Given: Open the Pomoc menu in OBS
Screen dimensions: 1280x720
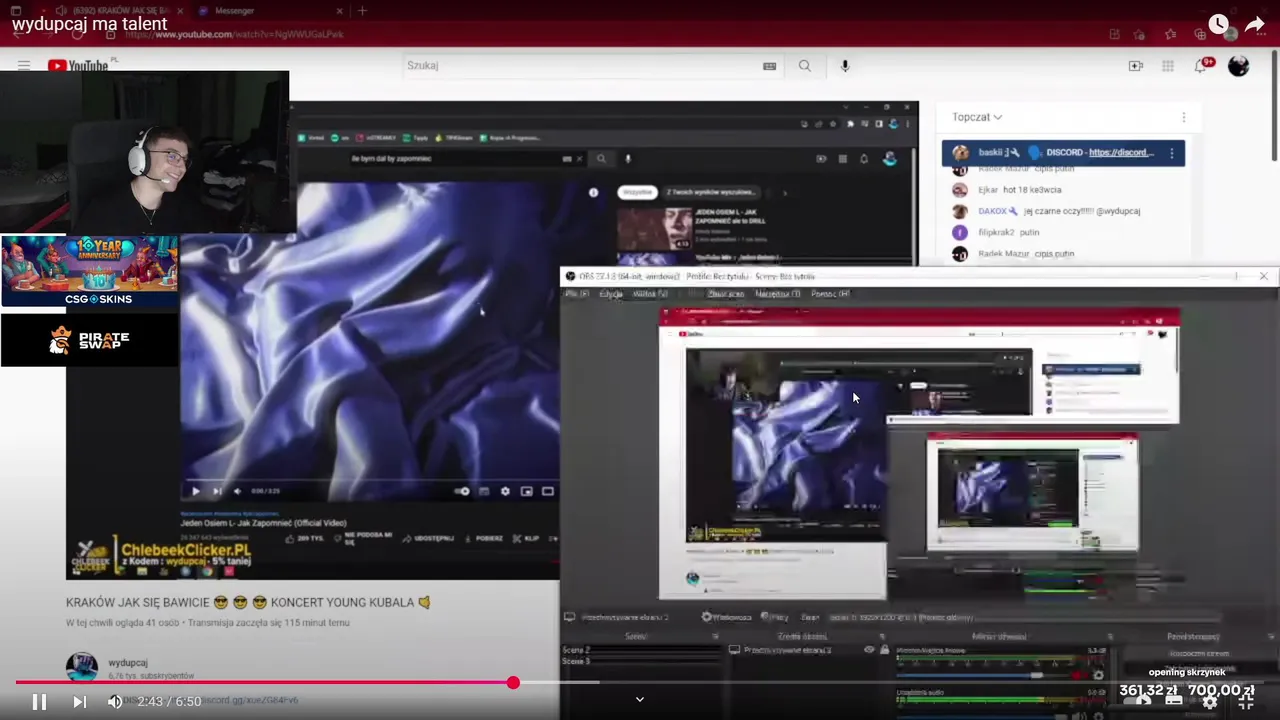Looking at the screenshot, I should pyautogui.click(x=830, y=294).
